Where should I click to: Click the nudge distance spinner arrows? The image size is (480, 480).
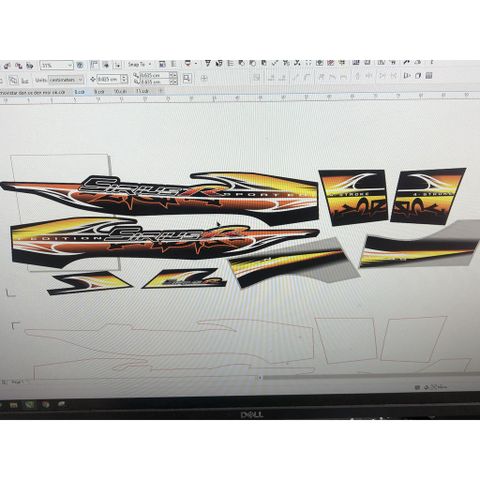[124, 79]
